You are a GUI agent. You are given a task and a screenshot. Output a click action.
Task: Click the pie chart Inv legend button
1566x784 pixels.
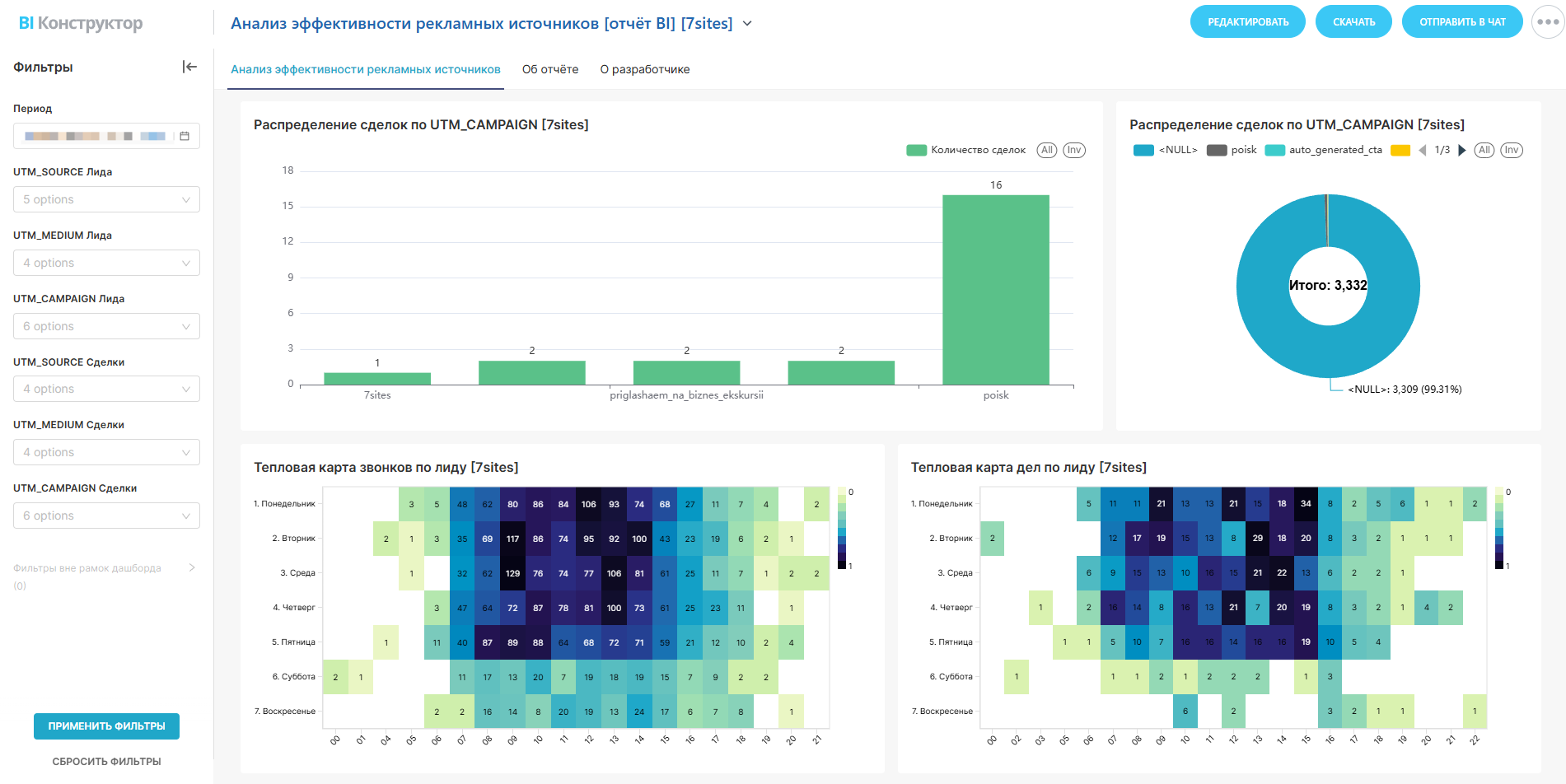(x=1512, y=150)
